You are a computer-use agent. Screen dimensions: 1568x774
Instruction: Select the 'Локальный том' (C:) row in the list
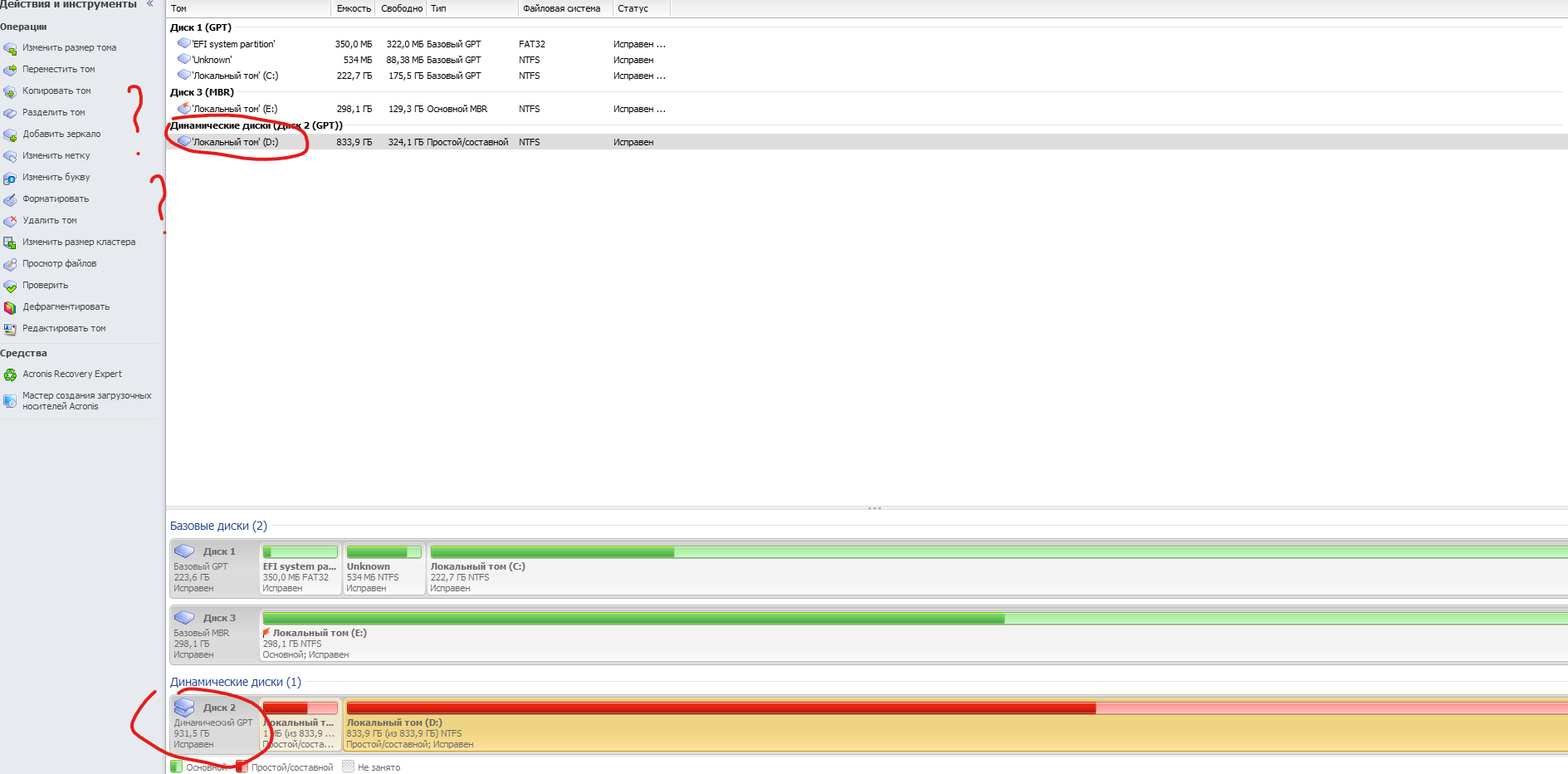[867, 76]
